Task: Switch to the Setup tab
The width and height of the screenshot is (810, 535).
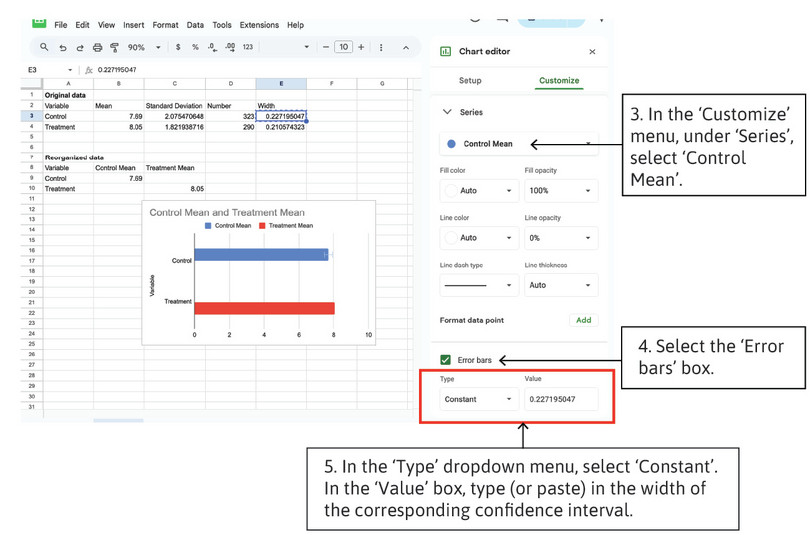Action: point(470,81)
